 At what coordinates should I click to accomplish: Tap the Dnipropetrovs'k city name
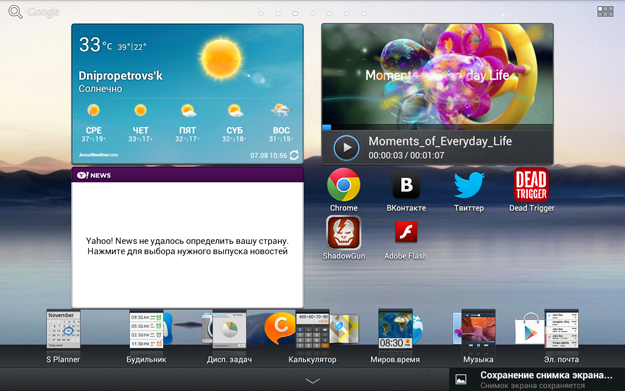[120, 76]
